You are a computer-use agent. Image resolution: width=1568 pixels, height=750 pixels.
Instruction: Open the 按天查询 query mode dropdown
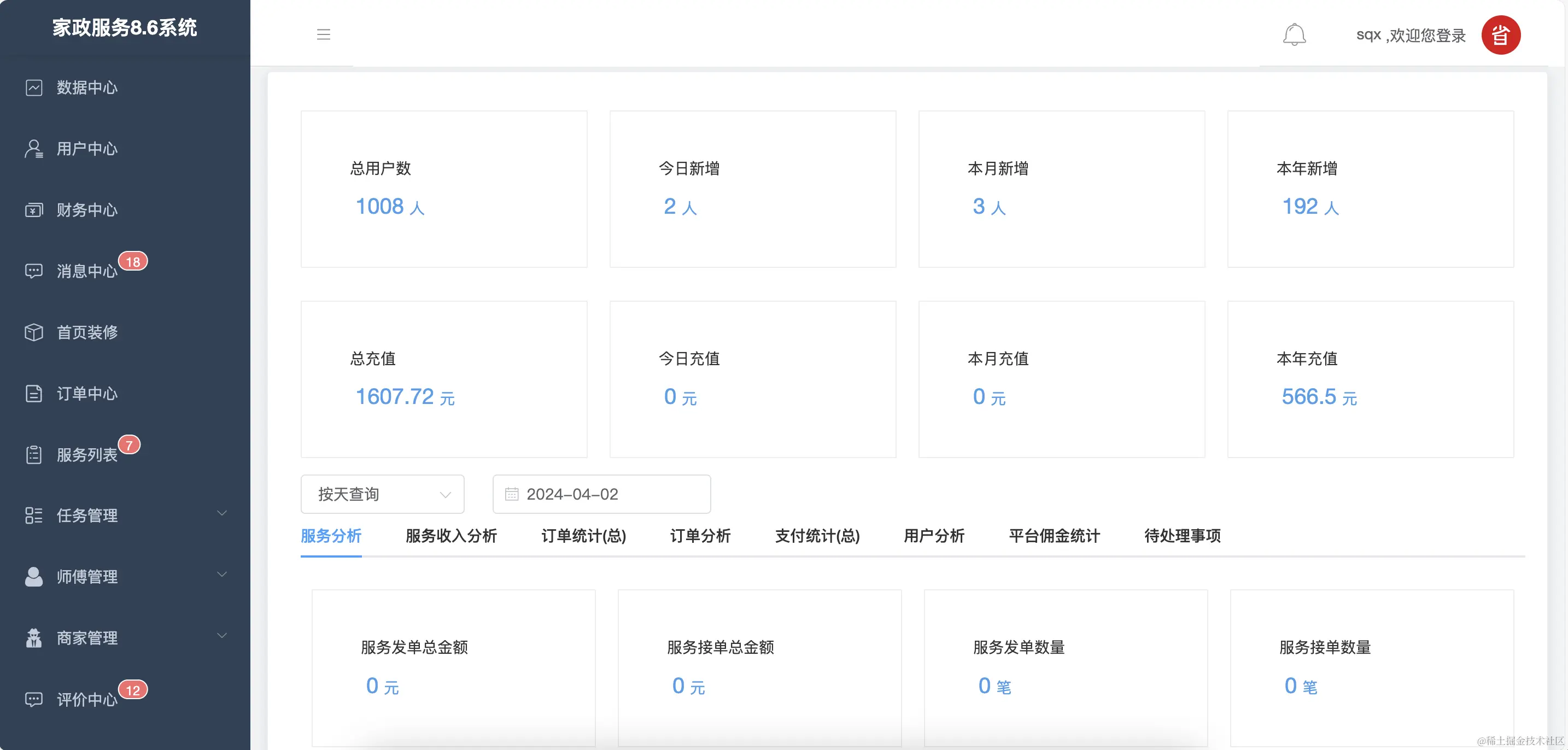382,494
